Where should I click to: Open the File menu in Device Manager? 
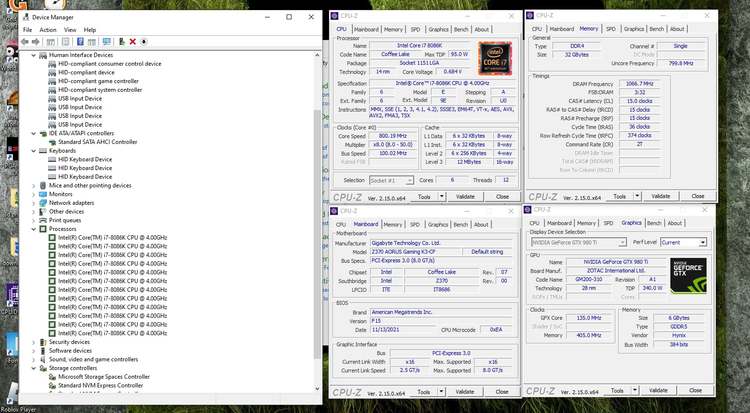28,30
